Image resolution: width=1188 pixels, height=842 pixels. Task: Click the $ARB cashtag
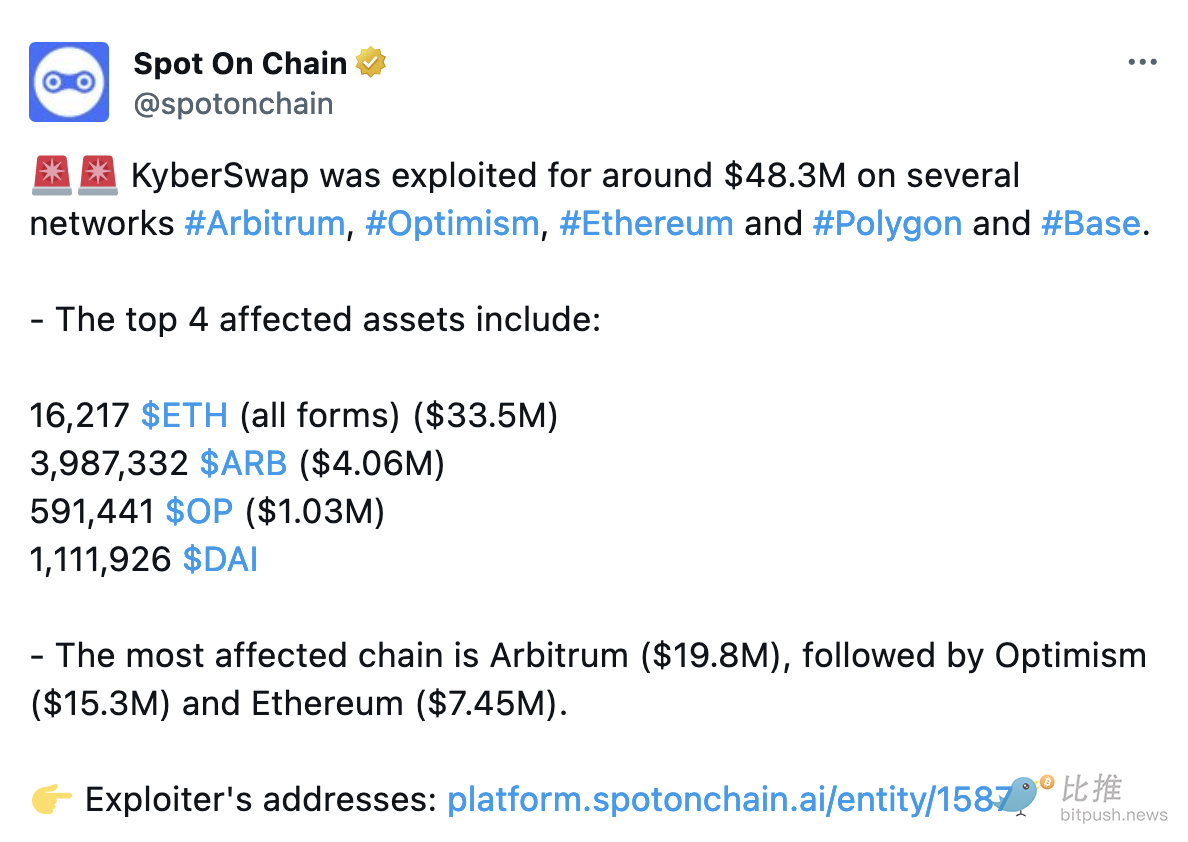[x=243, y=463]
